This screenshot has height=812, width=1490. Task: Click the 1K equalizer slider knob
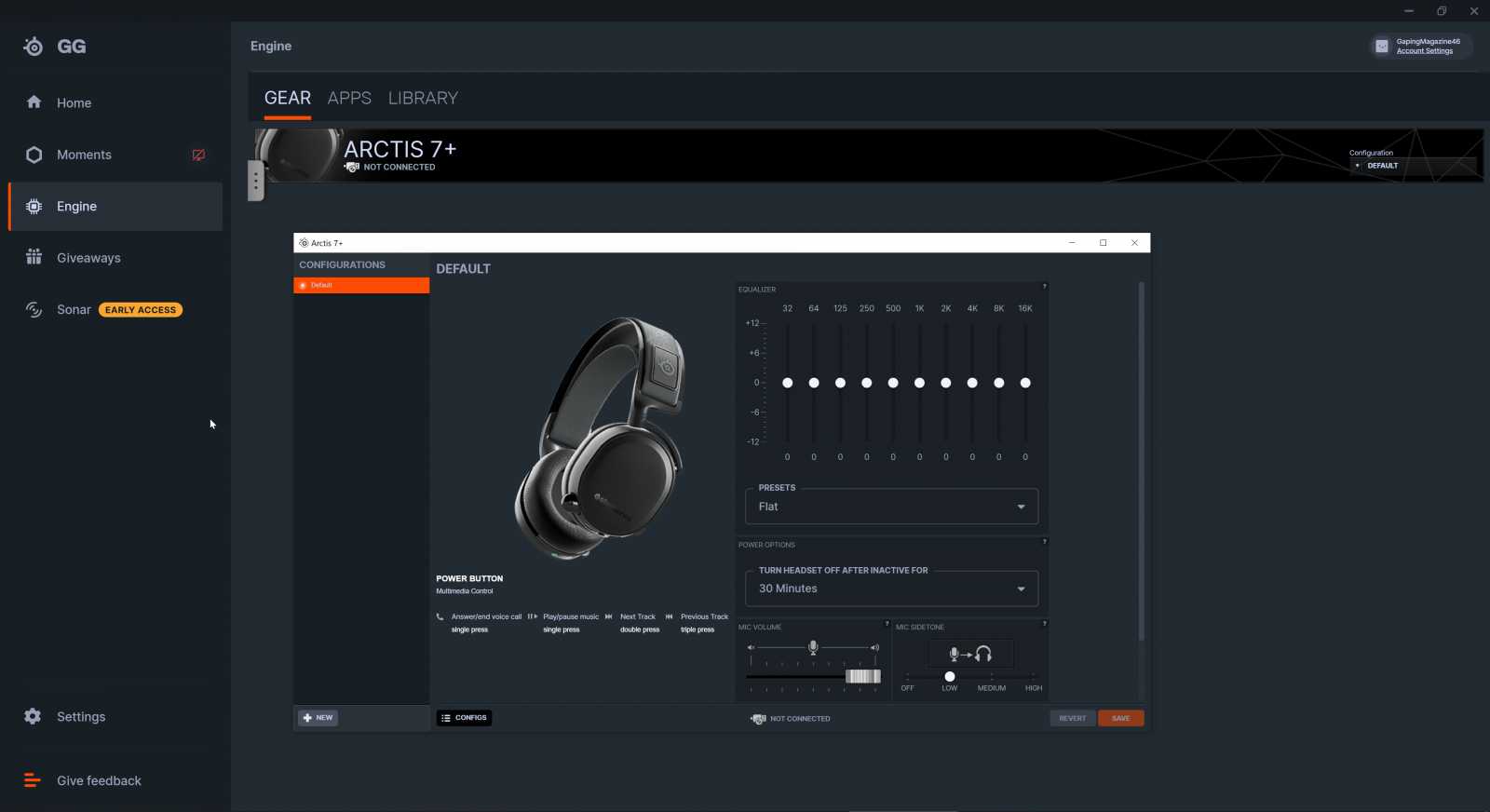coord(919,383)
